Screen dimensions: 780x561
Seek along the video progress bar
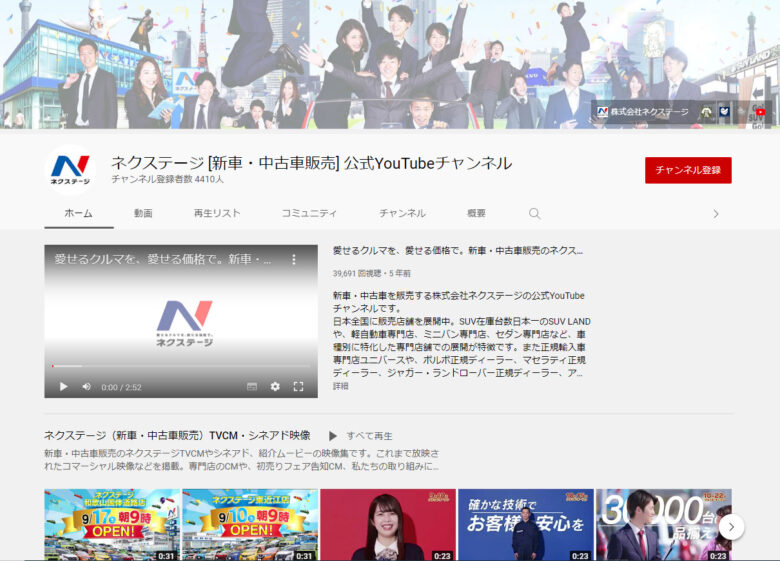pyautogui.click(x=181, y=366)
